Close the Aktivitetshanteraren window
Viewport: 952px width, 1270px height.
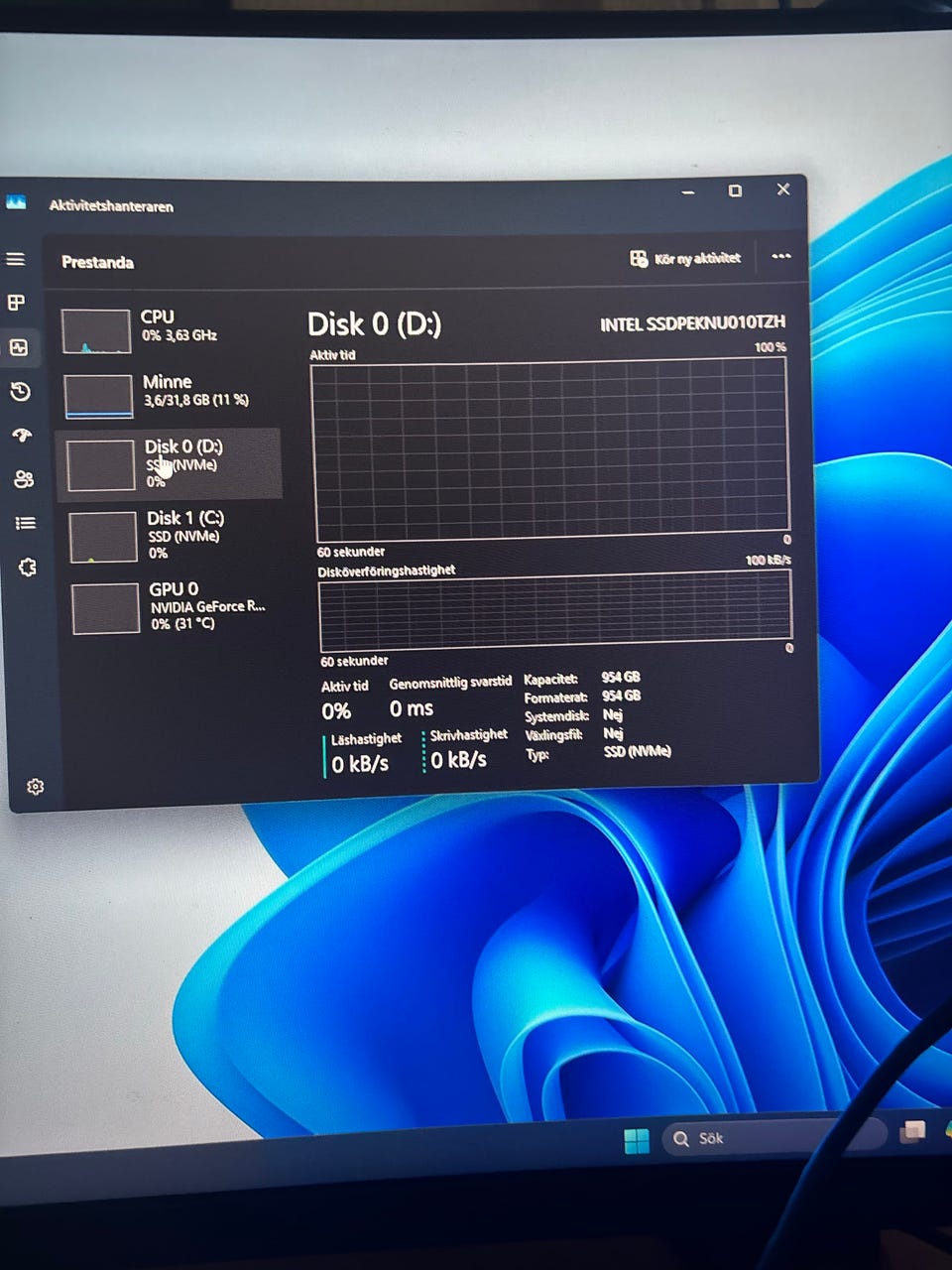click(x=782, y=189)
